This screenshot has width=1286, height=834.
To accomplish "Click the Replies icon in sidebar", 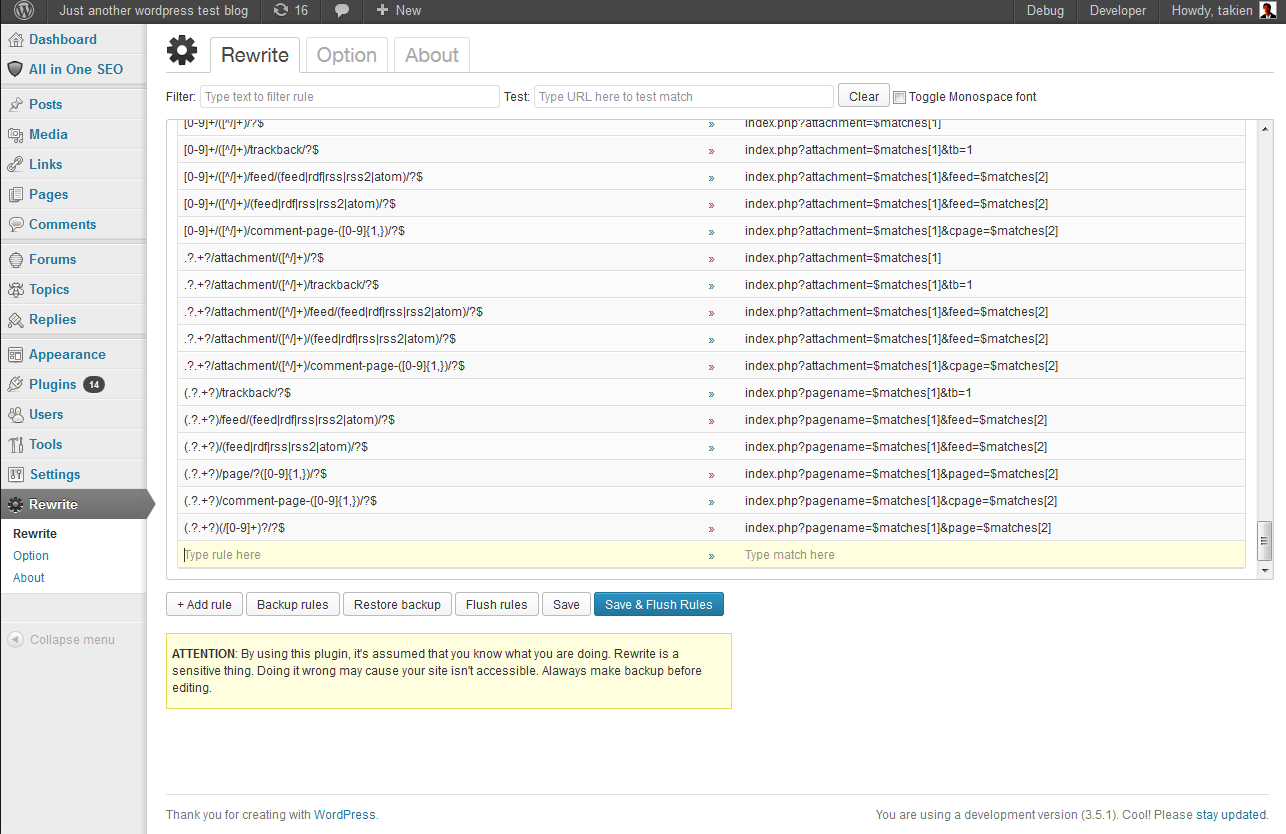I will [x=15, y=320].
